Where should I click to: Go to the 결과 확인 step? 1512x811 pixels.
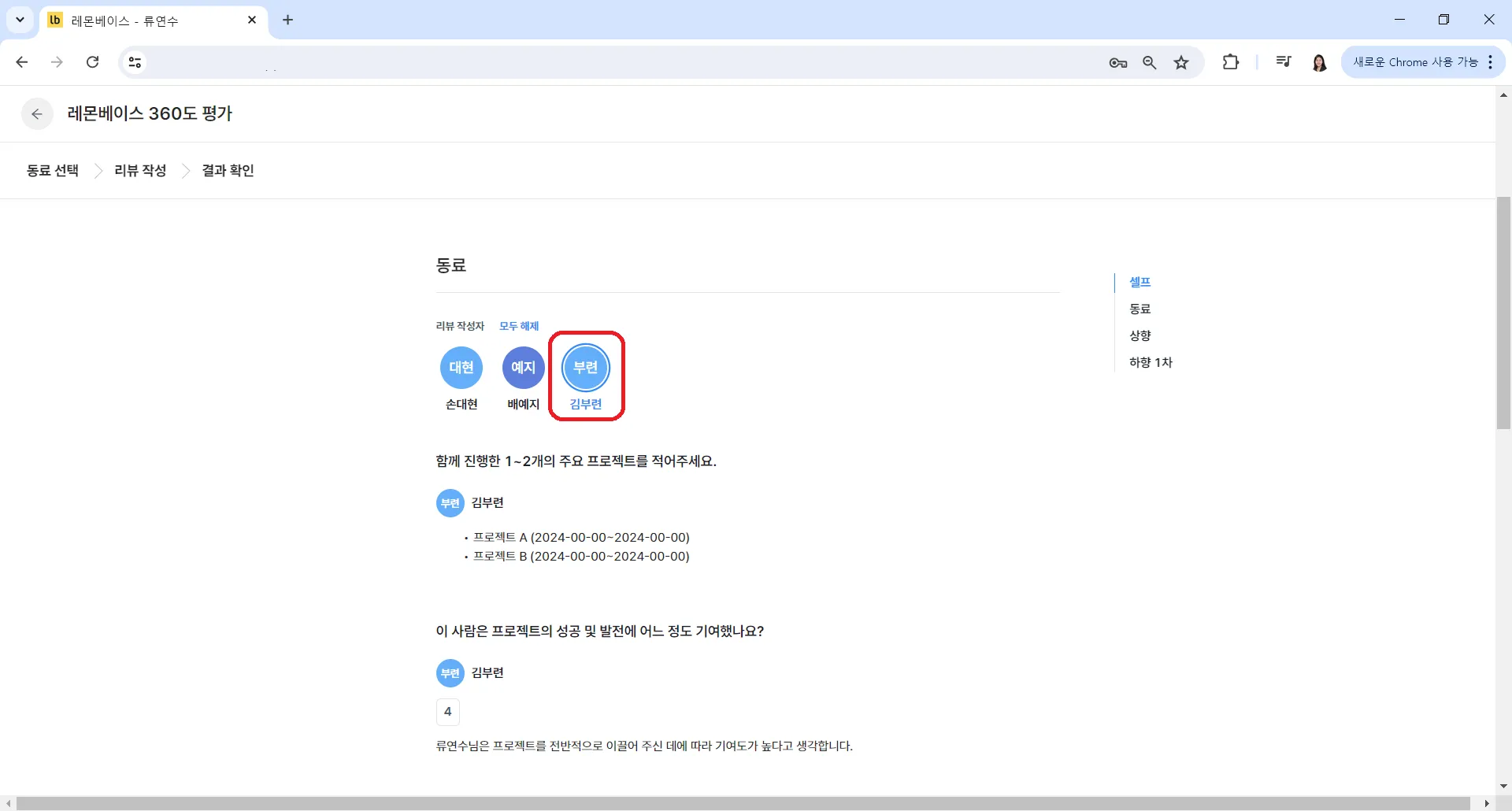coord(228,171)
